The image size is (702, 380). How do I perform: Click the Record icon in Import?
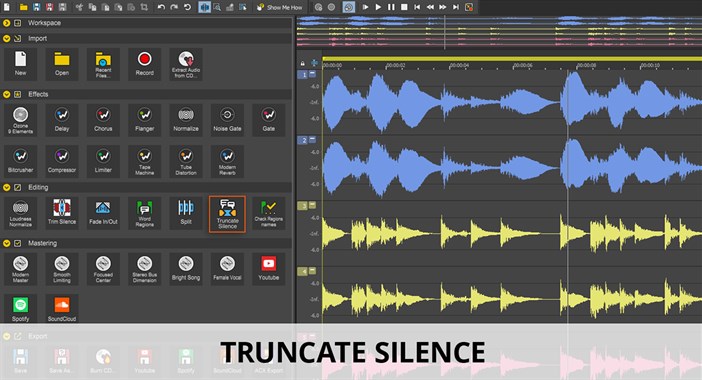(x=144, y=64)
